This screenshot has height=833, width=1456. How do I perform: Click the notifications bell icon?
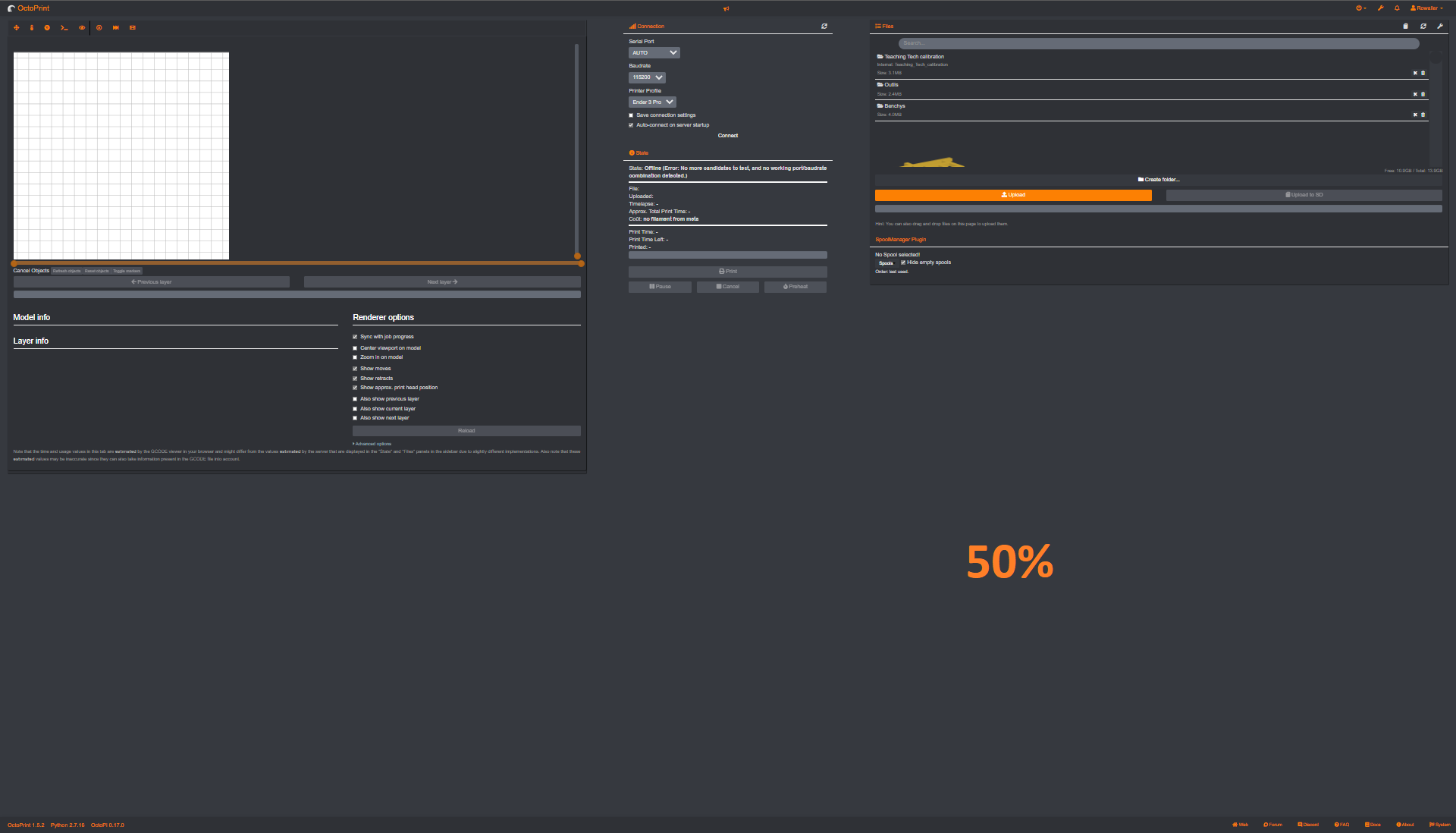pos(1397,8)
